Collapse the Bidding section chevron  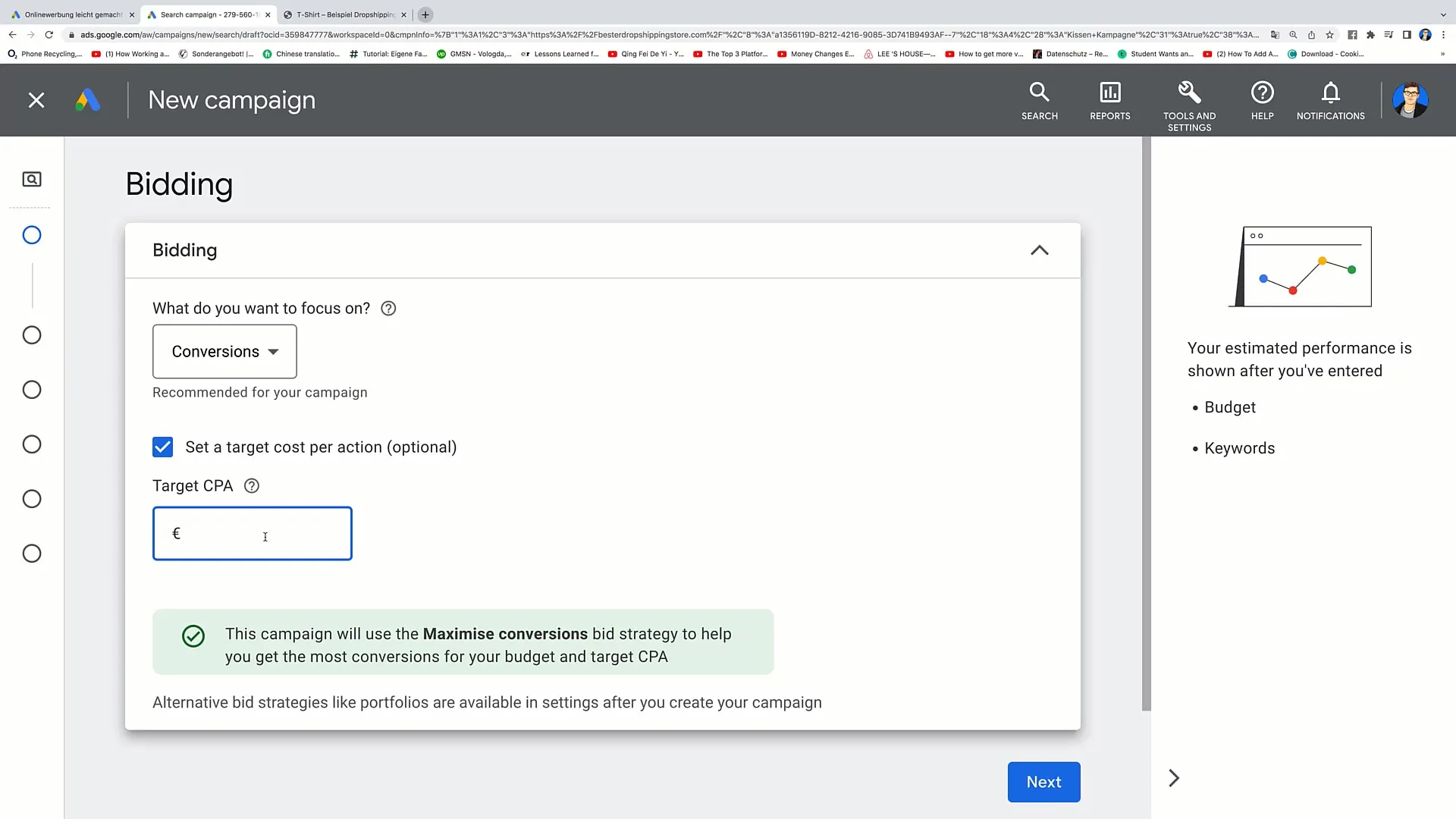click(x=1039, y=250)
